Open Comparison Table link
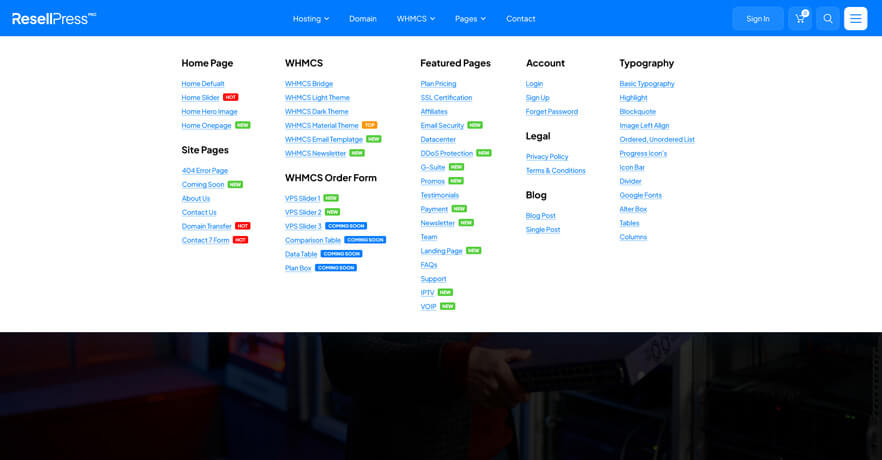Image resolution: width=882 pixels, height=460 pixels. click(313, 240)
